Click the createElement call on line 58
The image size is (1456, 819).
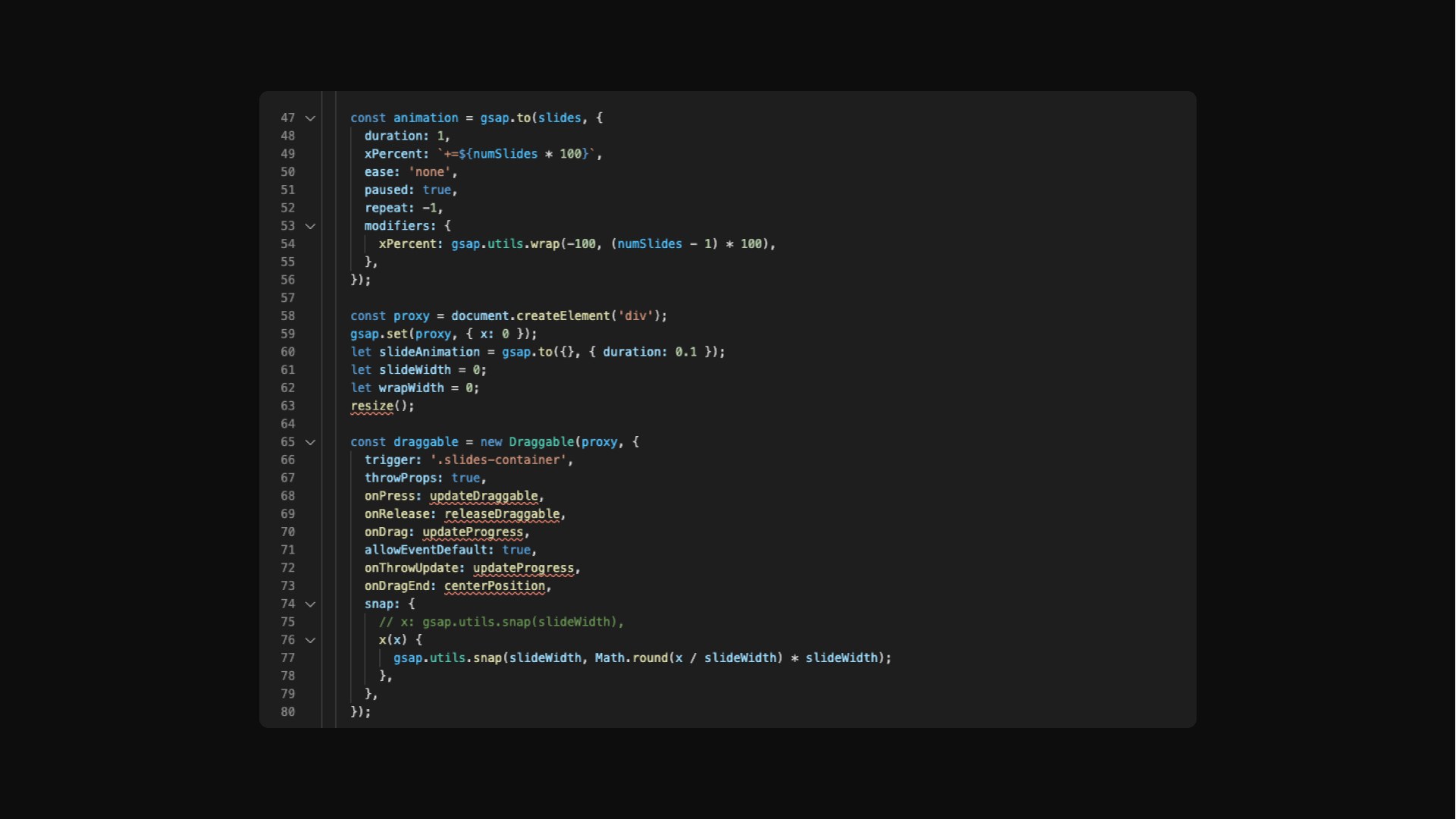pyautogui.click(x=563, y=316)
